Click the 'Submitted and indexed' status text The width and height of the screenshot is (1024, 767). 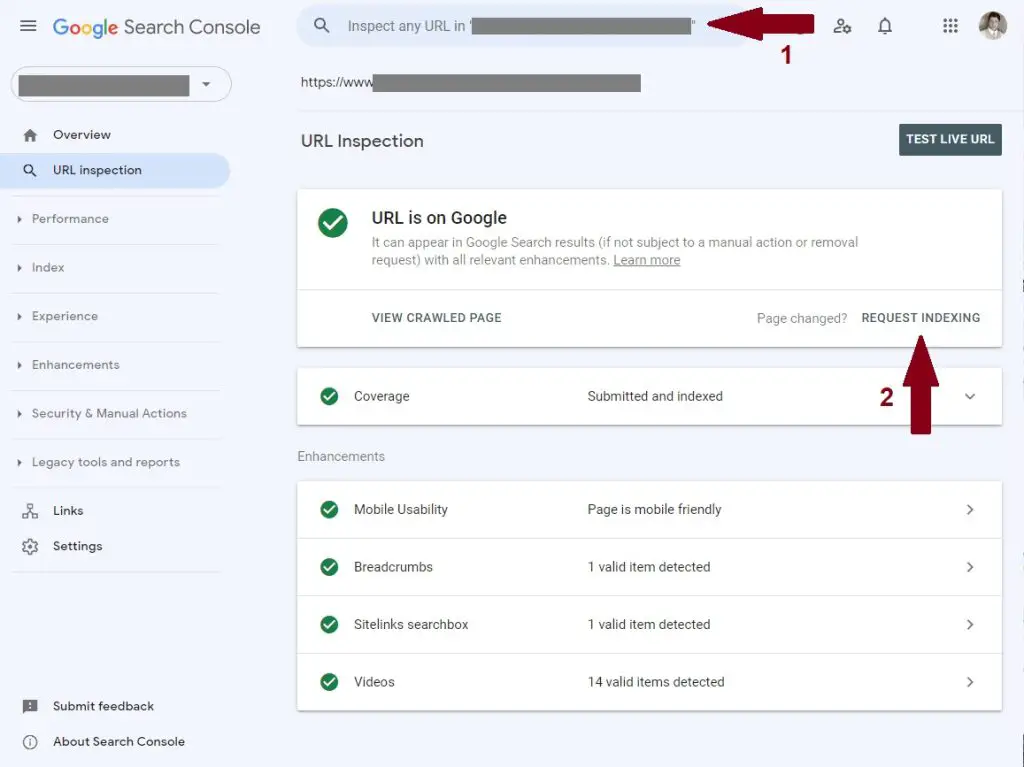(x=655, y=396)
